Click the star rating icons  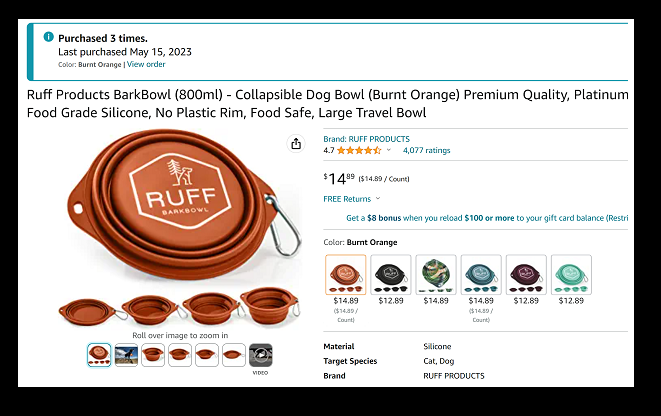359,150
